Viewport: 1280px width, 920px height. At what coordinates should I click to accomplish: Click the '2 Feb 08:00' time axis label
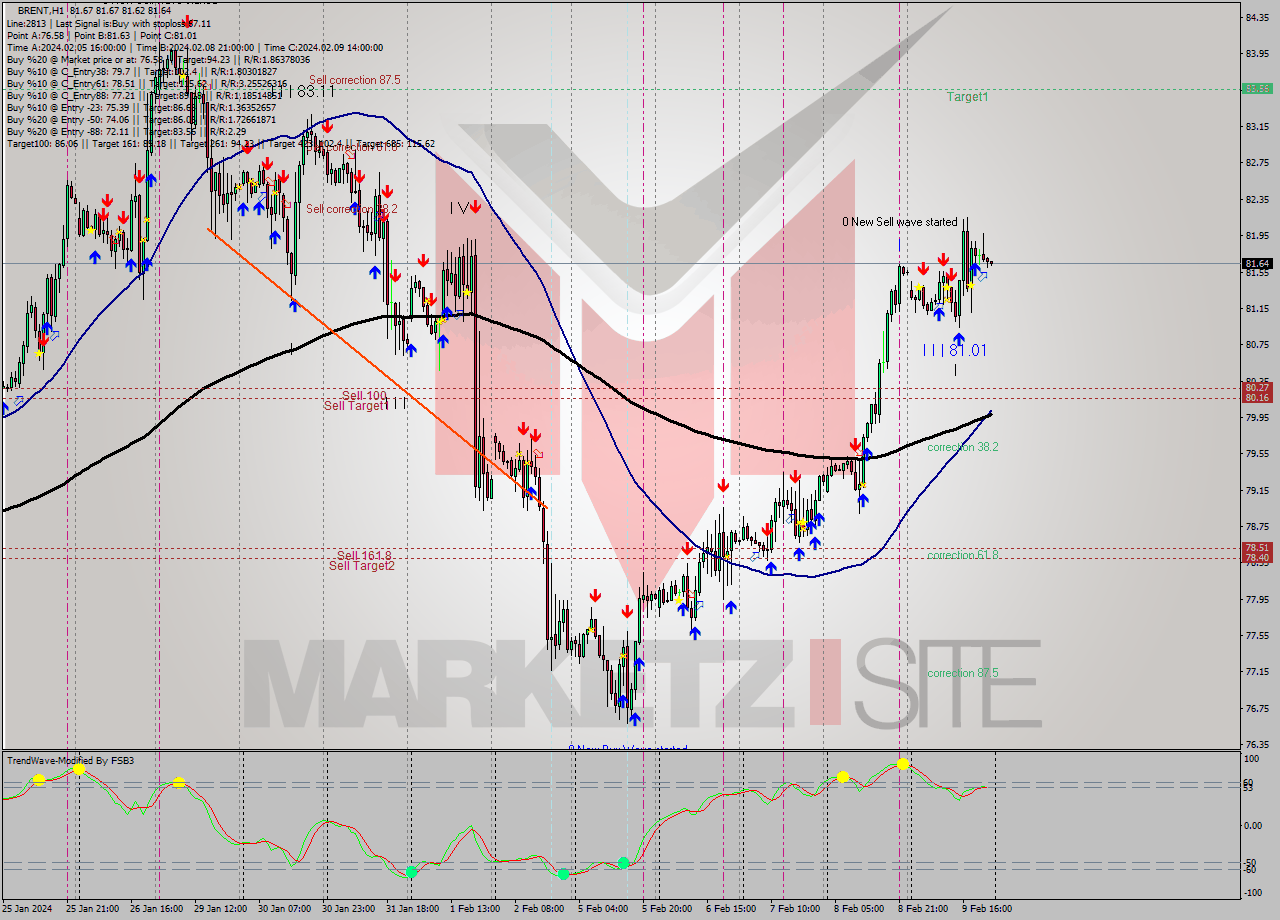pyautogui.click(x=538, y=909)
